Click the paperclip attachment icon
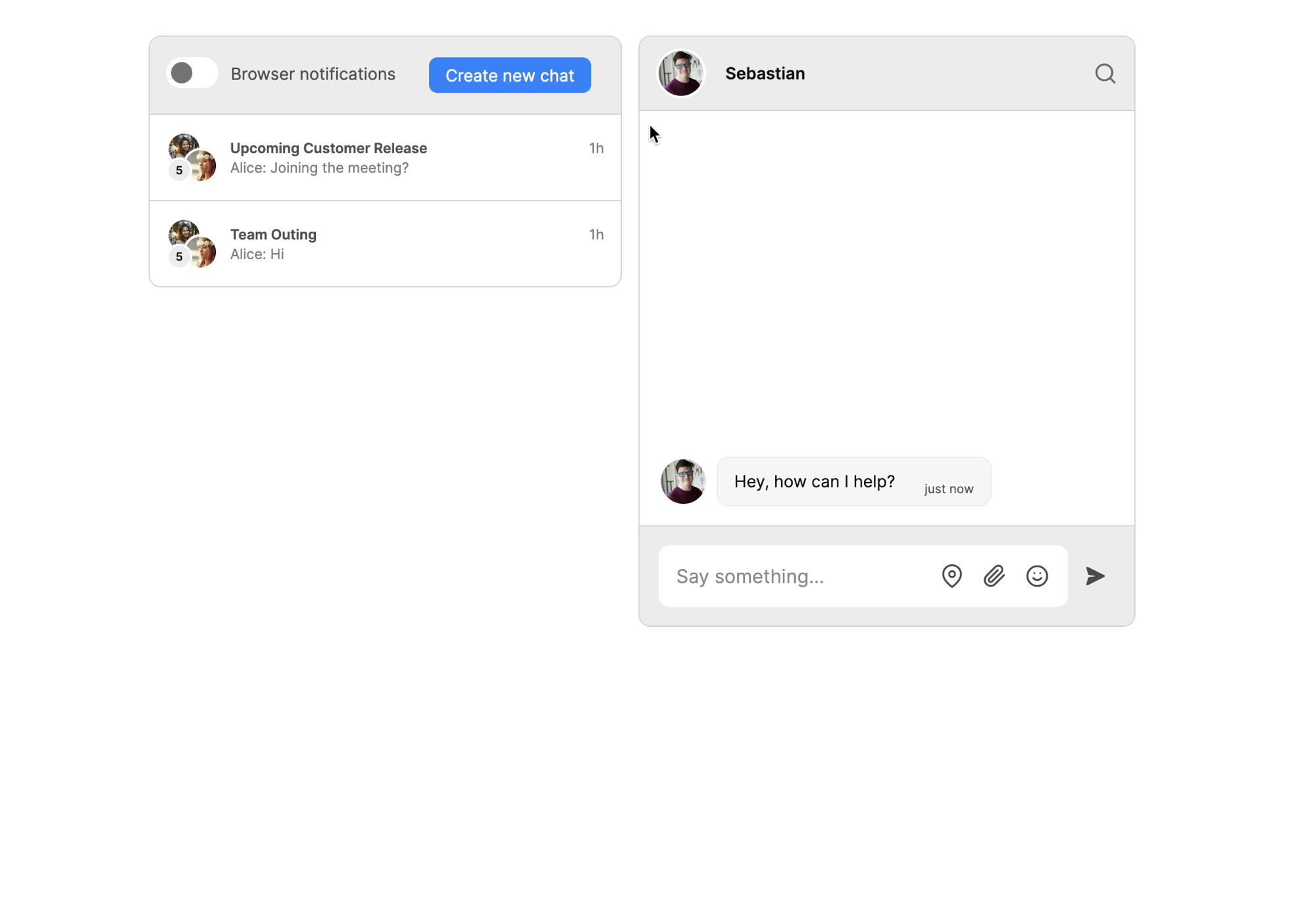The width and height of the screenshot is (1316, 899). 994,576
